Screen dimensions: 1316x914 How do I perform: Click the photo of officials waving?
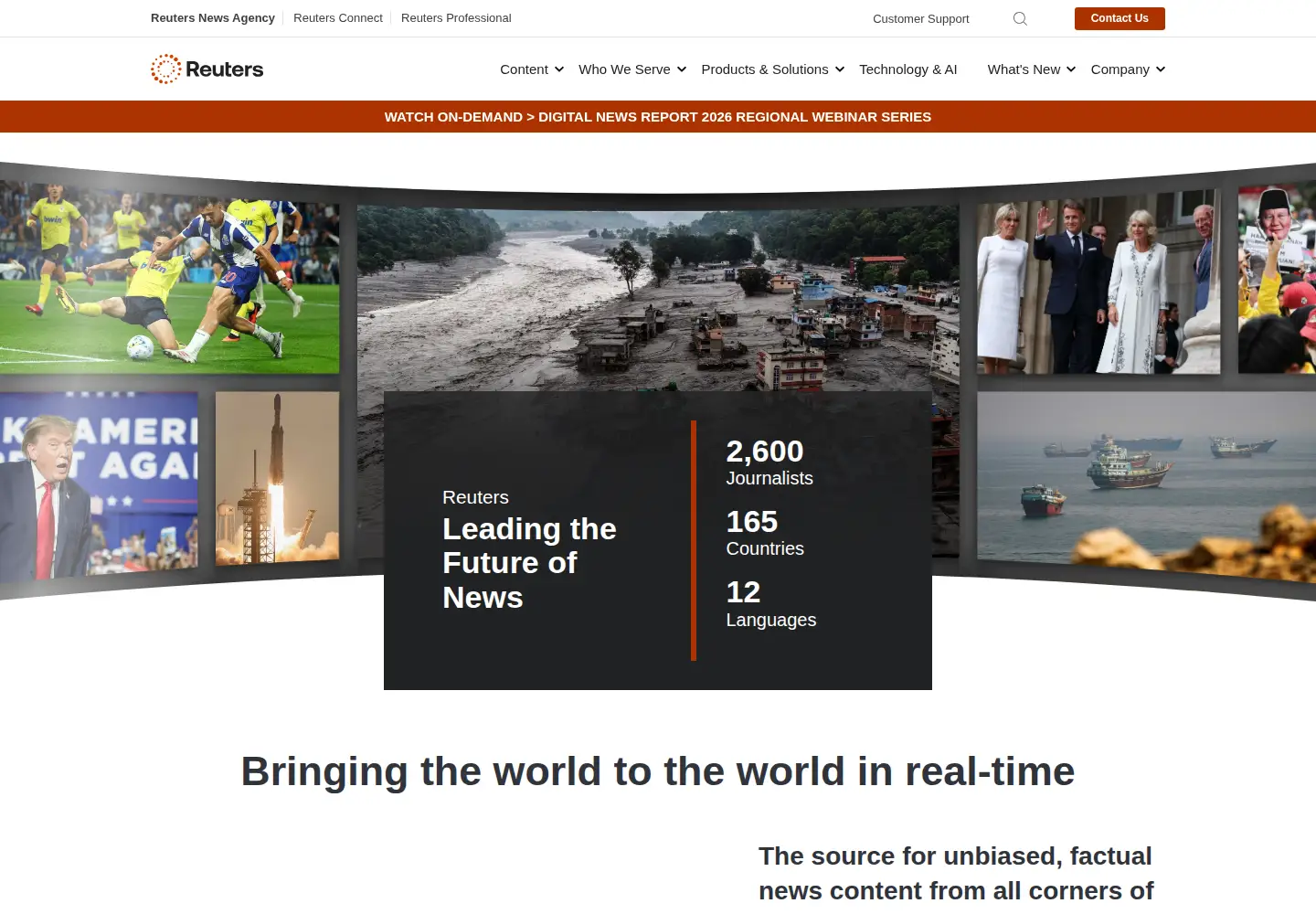coord(1098,283)
